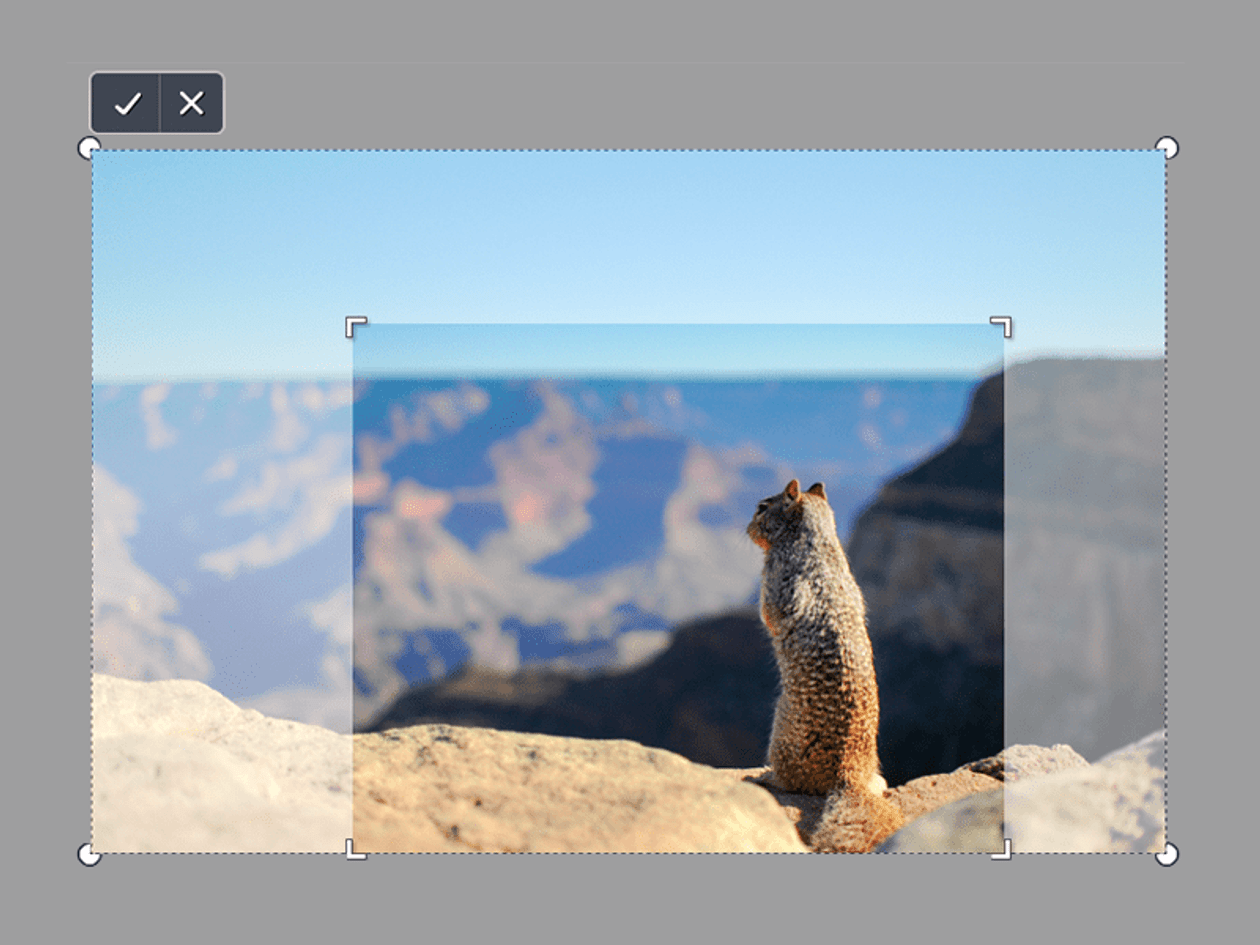This screenshot has width=1260, height=945.
Task: Click the top-left round image transform handle
Action: (89, 148)
